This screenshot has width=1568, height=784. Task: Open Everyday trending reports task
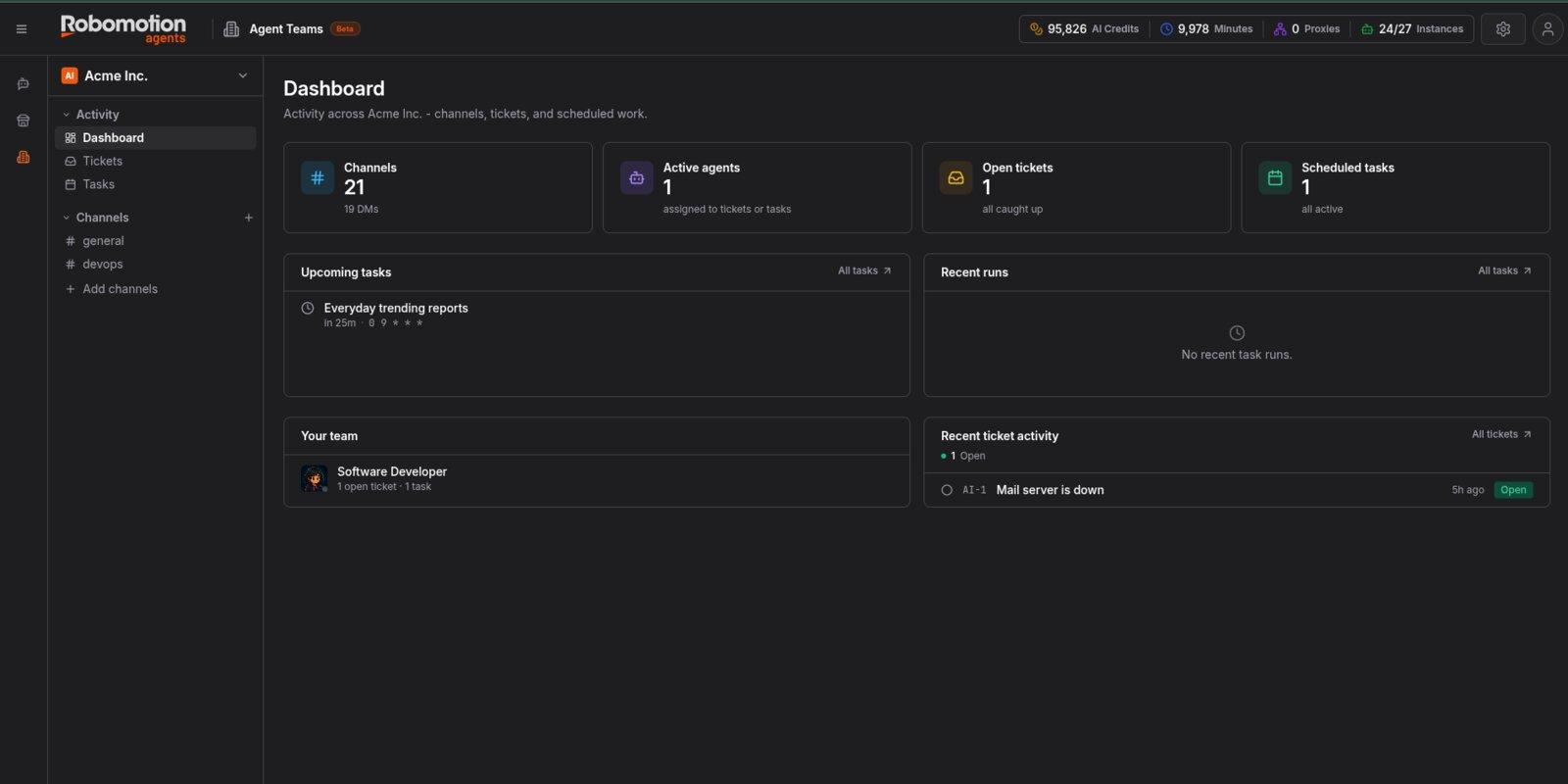click(396, 308)
